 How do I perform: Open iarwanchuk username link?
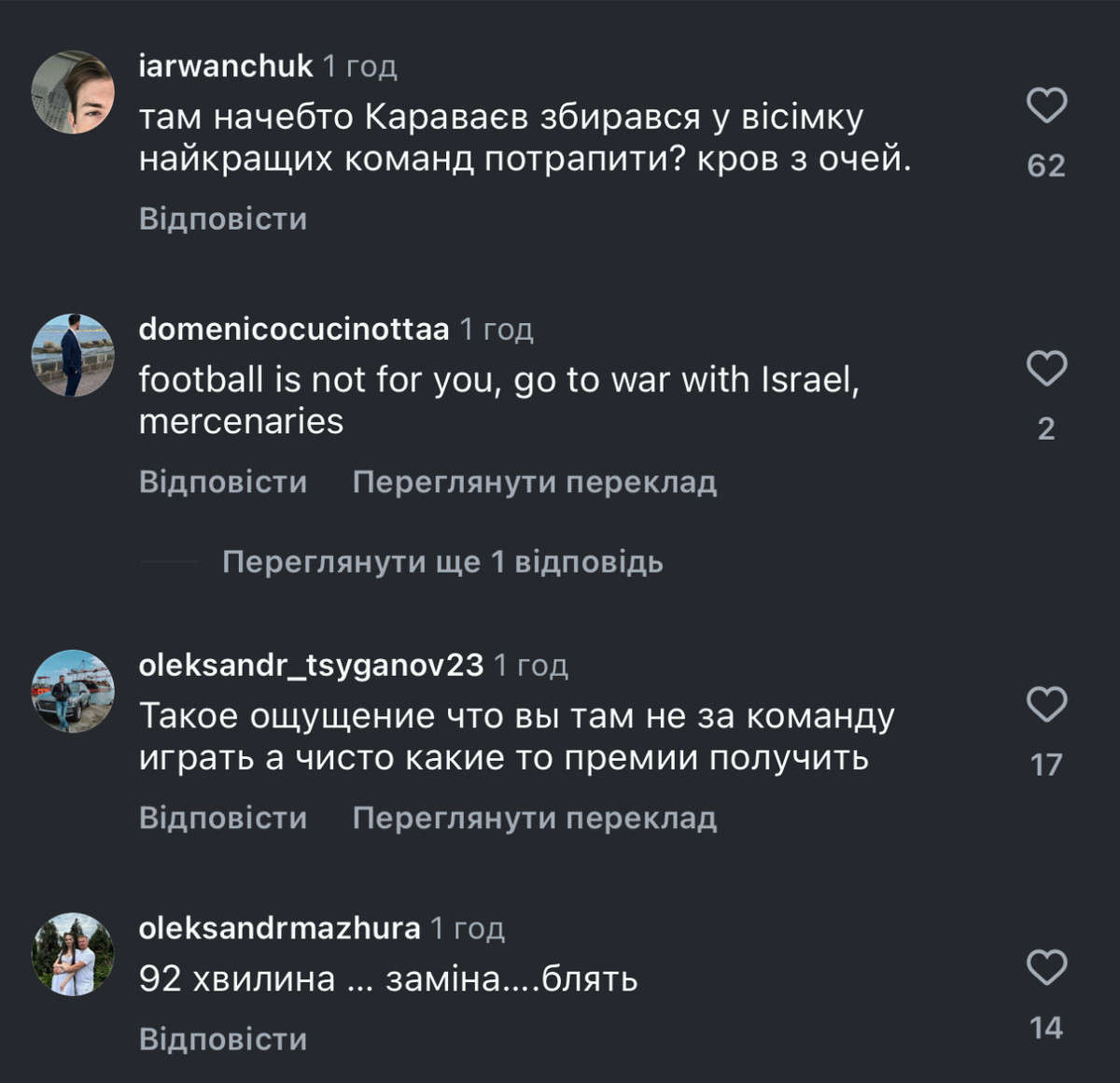(x=225, y=65)
